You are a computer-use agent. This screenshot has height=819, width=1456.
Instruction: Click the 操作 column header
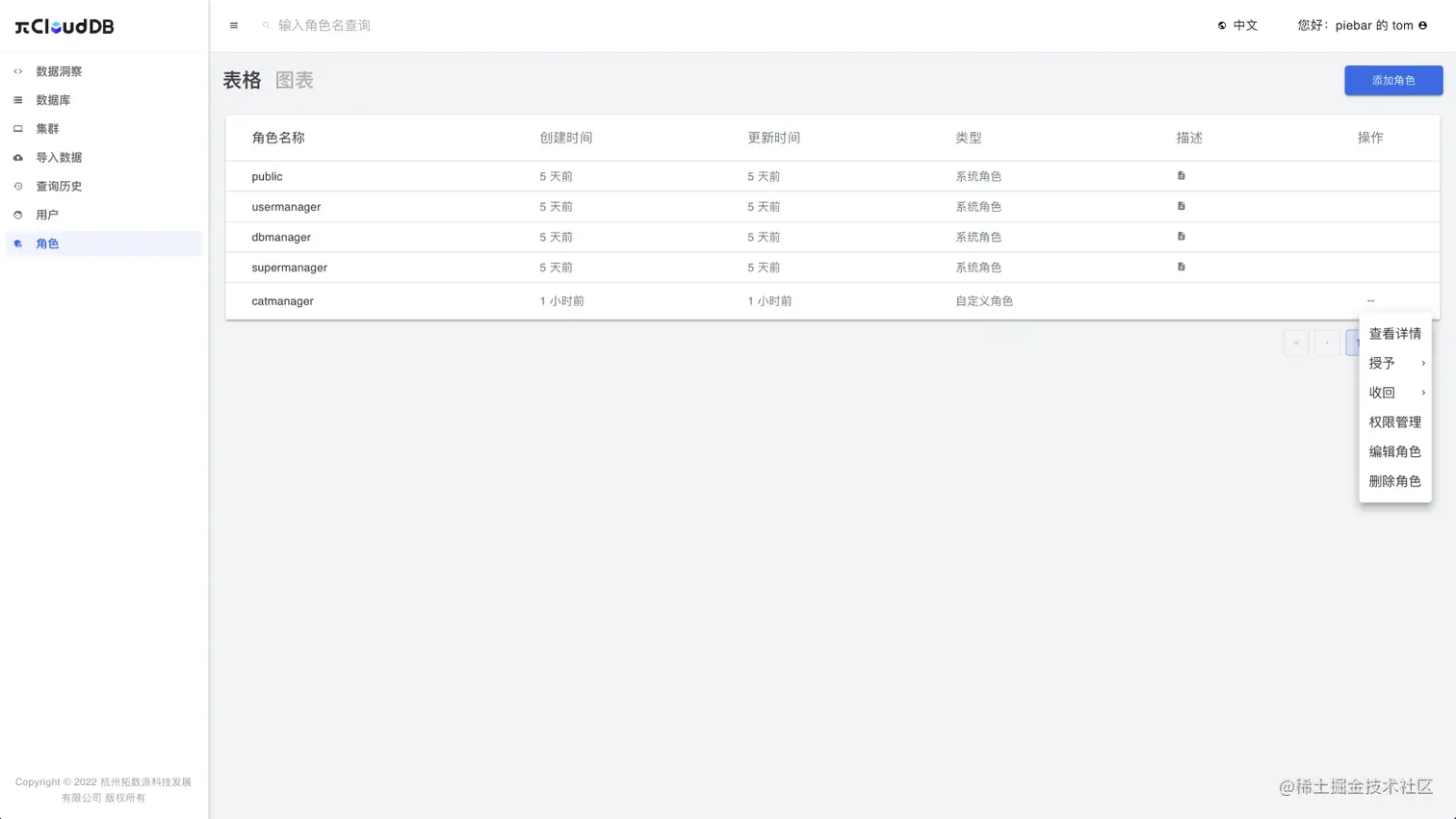coord(1370,139)
